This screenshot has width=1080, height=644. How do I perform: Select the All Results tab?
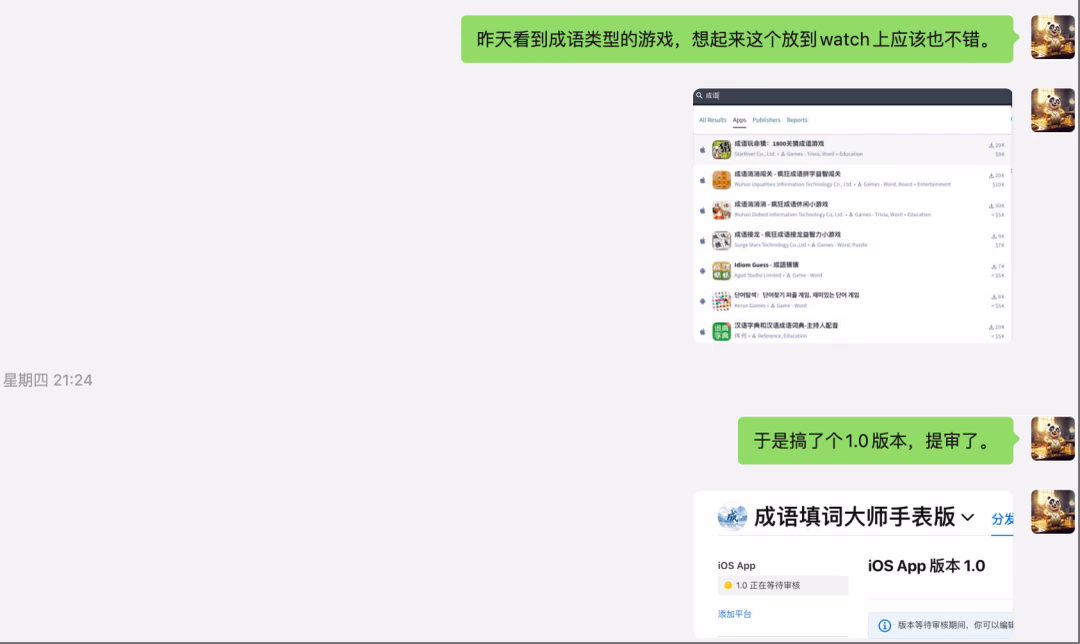(712, 120)
